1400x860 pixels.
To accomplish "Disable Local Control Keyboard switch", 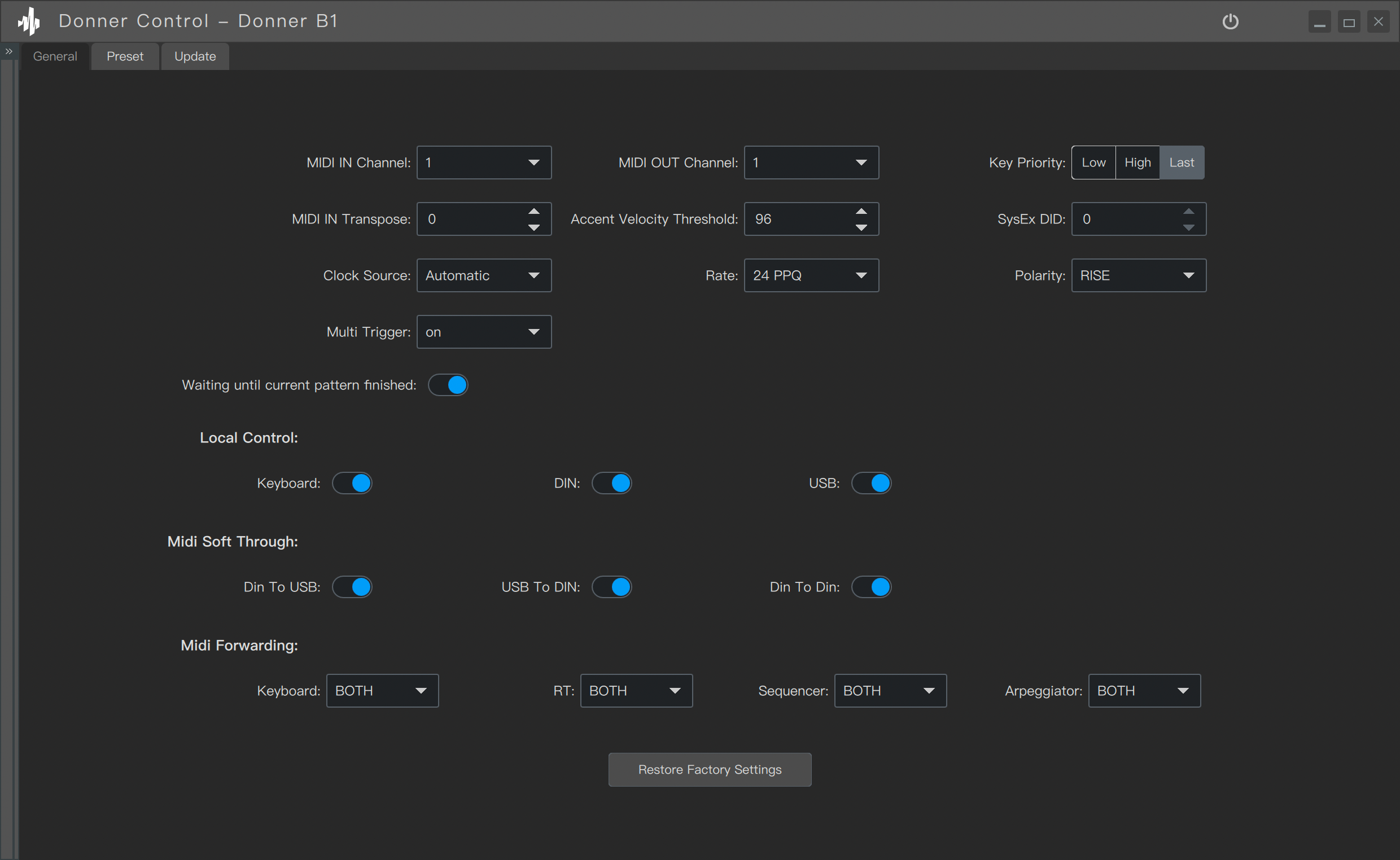I will click(352, 484).
